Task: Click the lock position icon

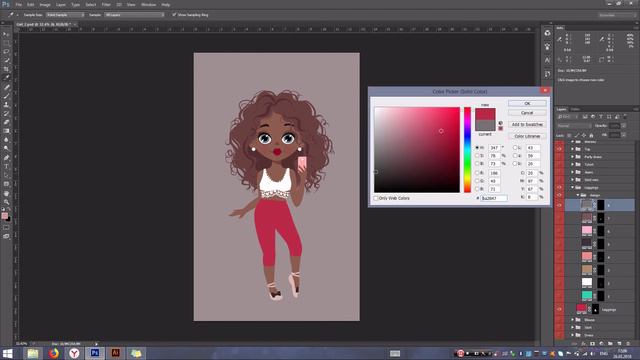Action: pos(584,136)
